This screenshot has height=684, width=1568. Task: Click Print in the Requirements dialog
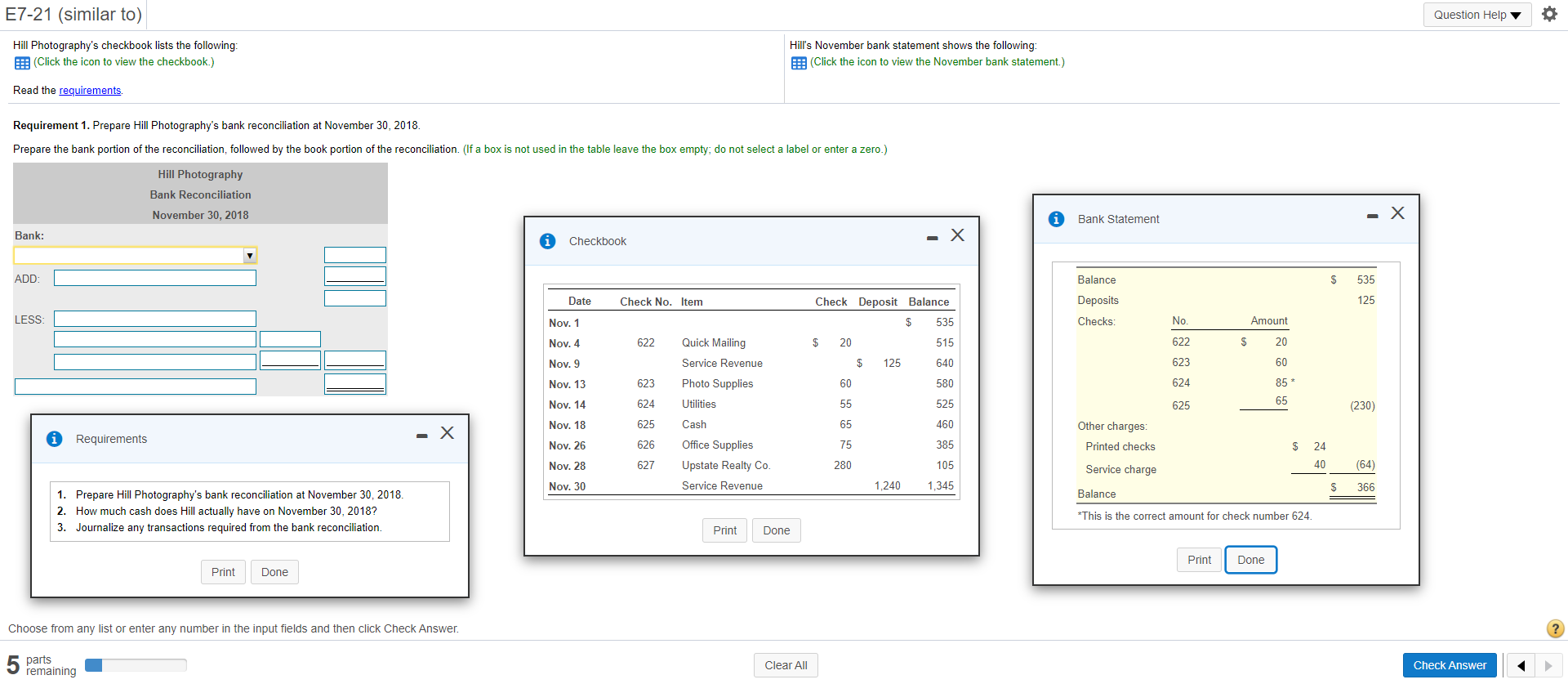pos(223,572)
